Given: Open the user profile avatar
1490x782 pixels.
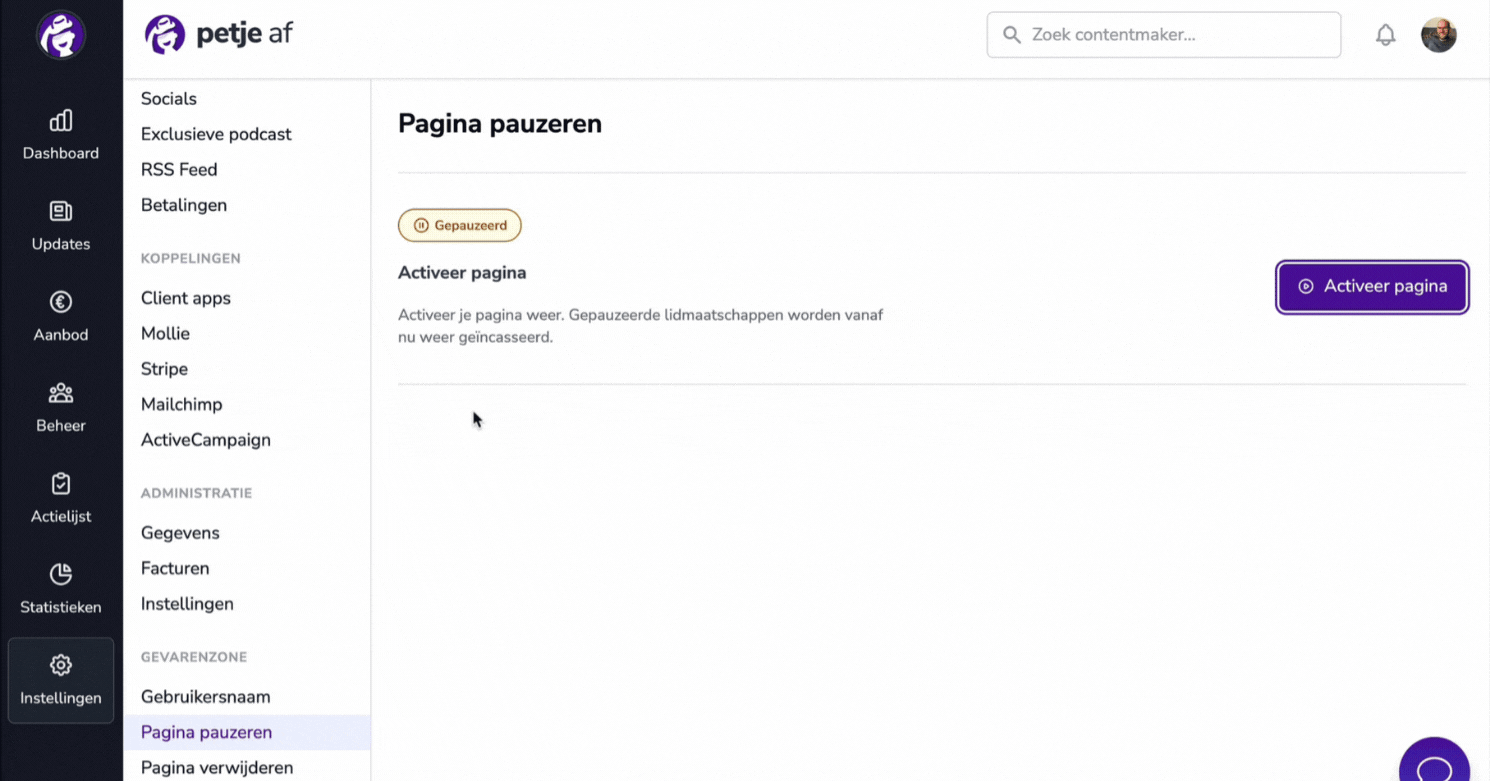Looking at the screenshot, I should point(1438,35).
